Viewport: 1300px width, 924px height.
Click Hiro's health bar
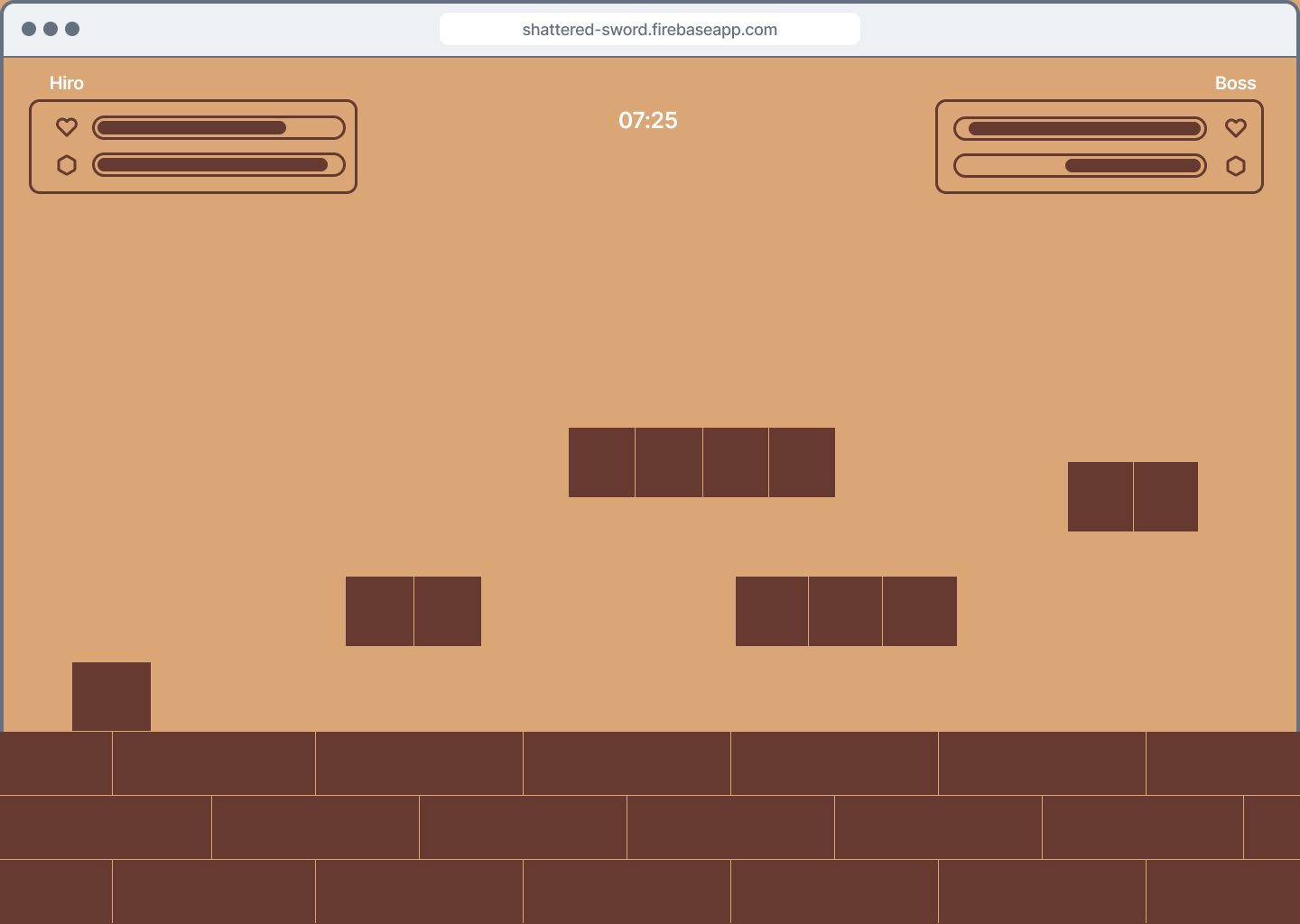click(x=218, y=128)
